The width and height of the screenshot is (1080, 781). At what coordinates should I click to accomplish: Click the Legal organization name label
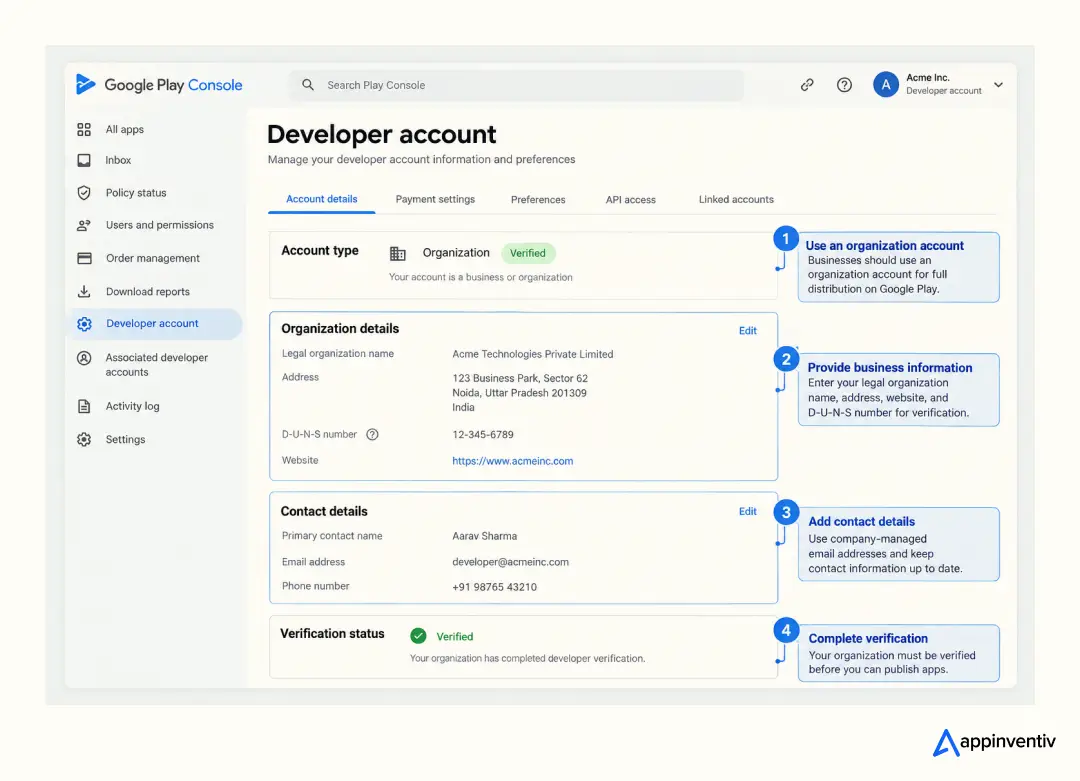click(x=338, y=353)
